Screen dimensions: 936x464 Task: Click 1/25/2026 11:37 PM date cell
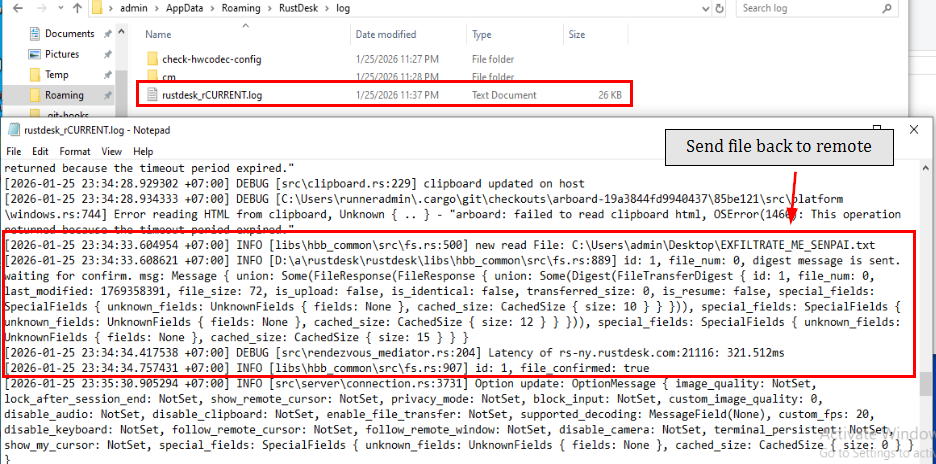[397, 95]
